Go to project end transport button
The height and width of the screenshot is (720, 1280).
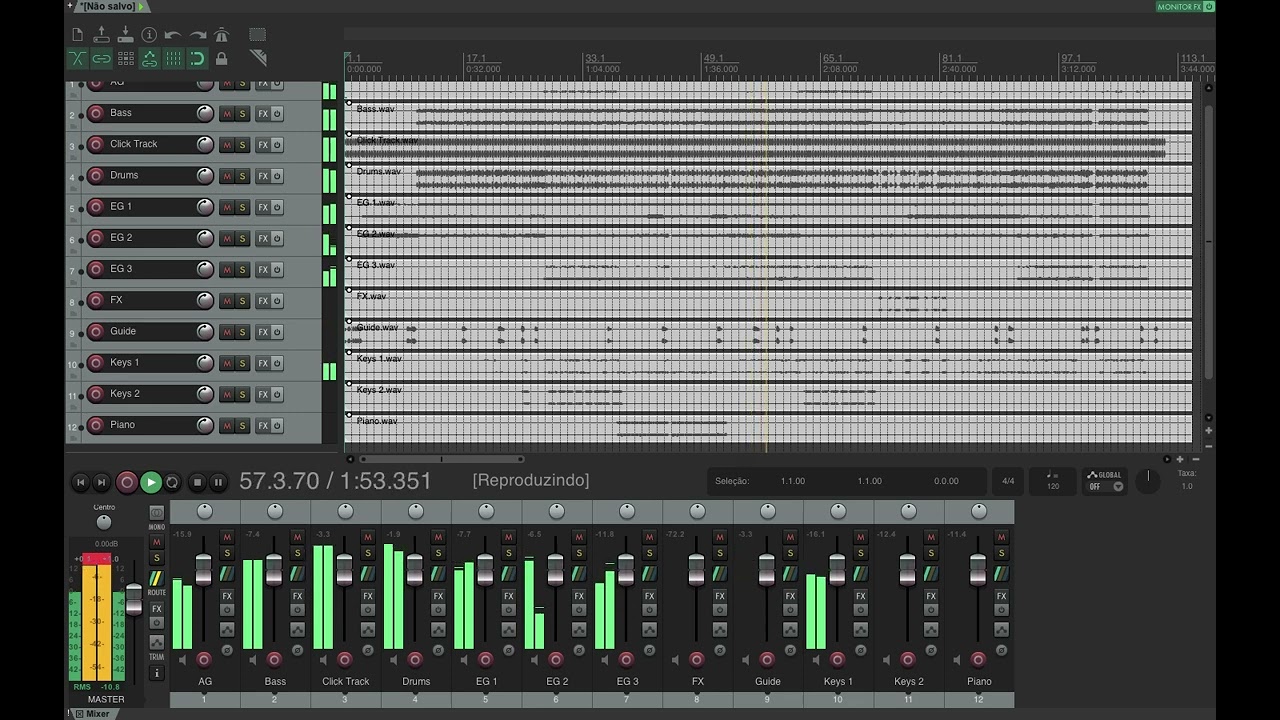tap(101, 482)
